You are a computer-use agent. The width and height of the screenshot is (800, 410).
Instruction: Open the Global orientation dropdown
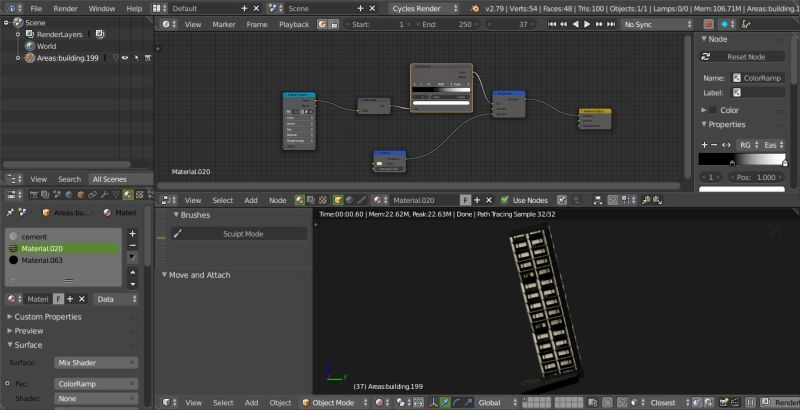tap(498, 403)
